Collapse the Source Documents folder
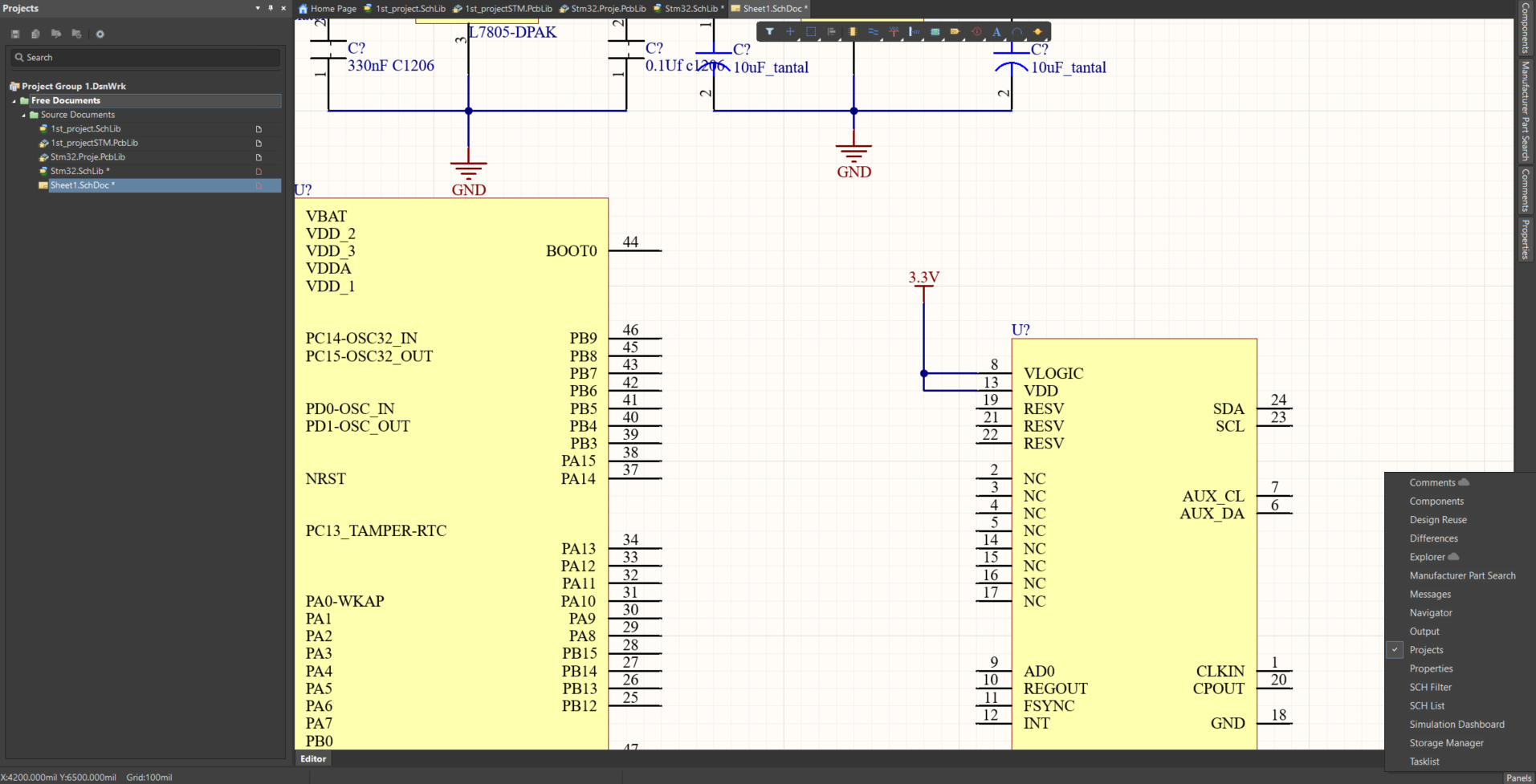1536x784 pixels. point(24,115)
